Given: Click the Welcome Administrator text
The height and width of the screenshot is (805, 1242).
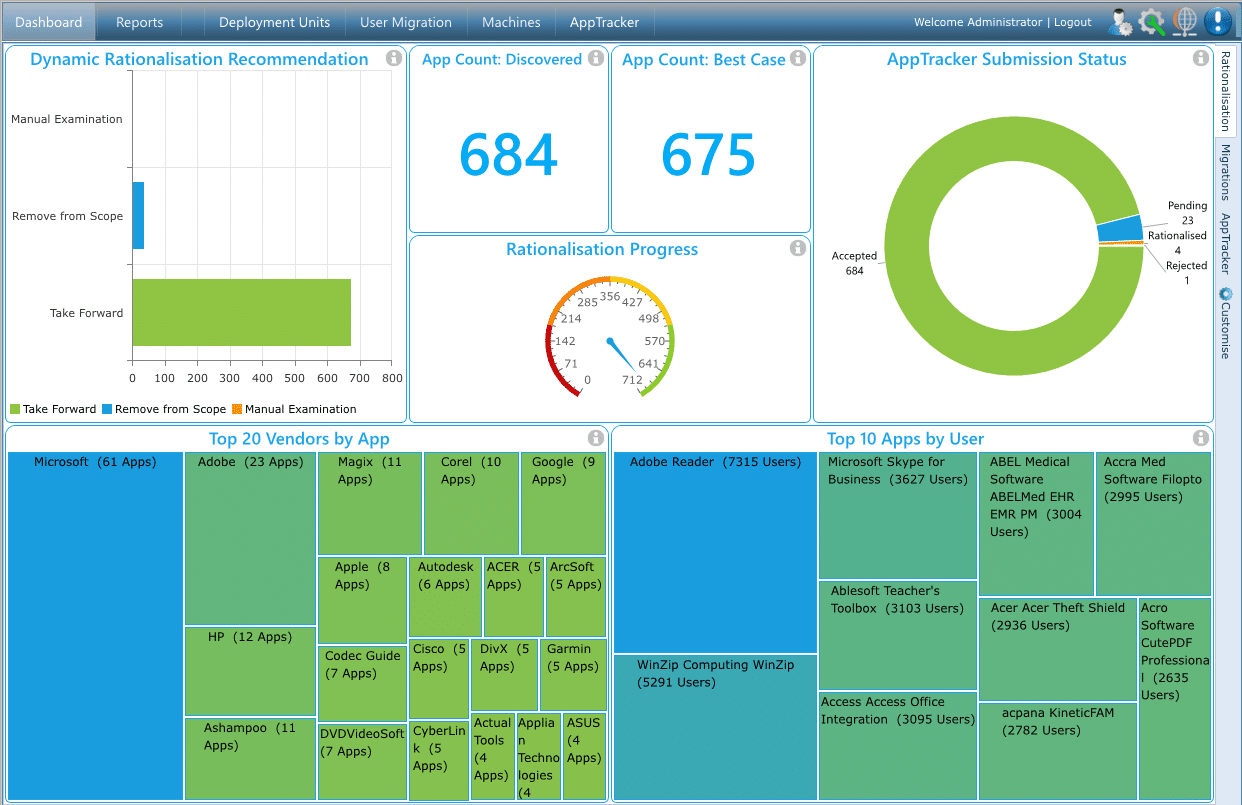Looking at the screenshot, I should pyautogui.click(x=978, y=22).
